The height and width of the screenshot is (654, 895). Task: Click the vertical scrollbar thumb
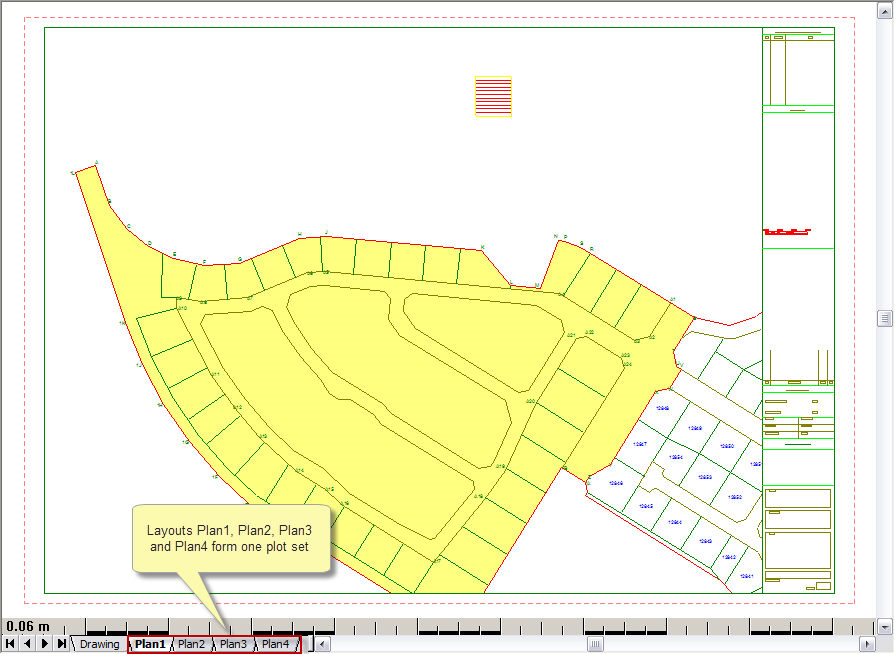pyautogui.click(x=884, y=318)
